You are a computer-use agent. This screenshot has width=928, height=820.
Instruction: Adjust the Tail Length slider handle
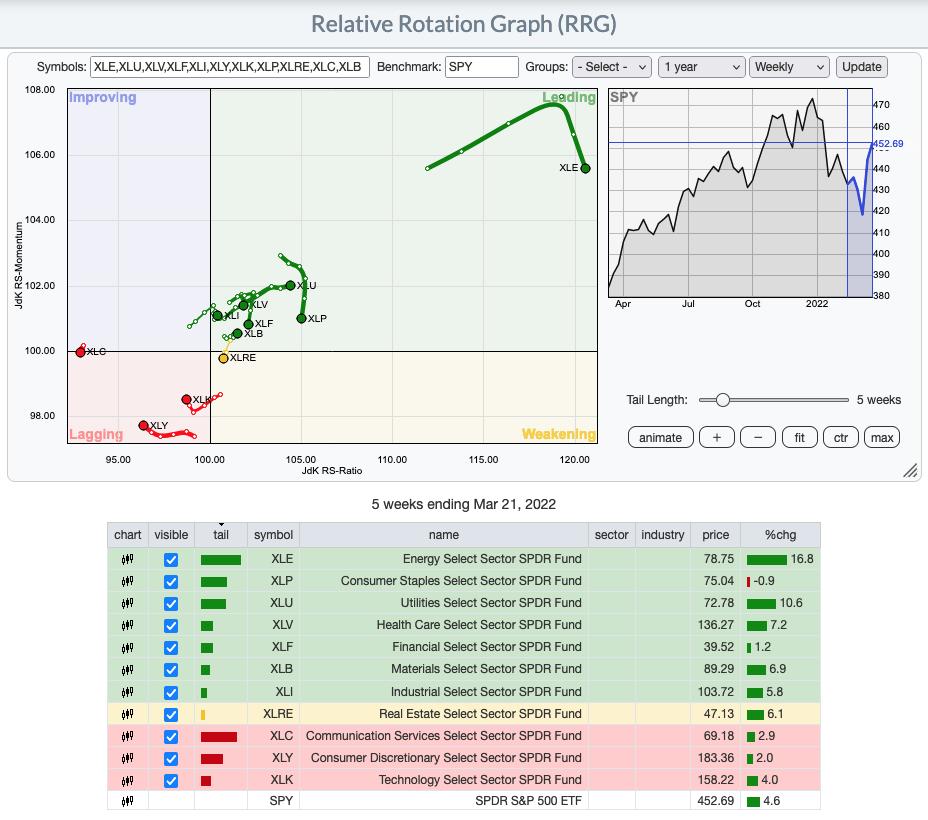722,400
